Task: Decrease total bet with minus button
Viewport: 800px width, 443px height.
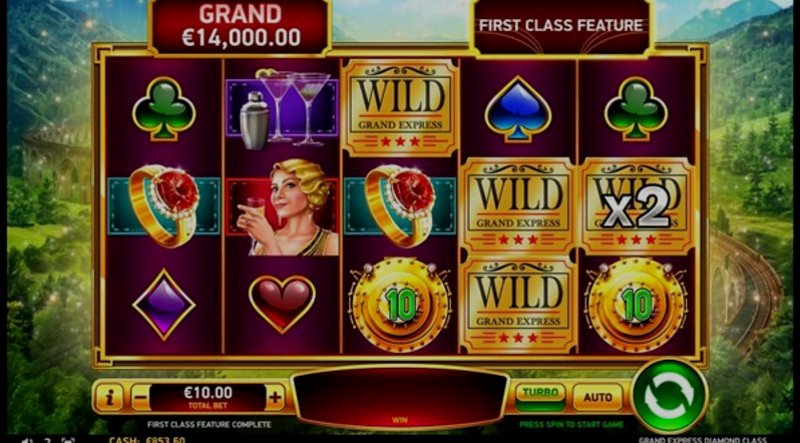Action: click(x=140, y=397)
